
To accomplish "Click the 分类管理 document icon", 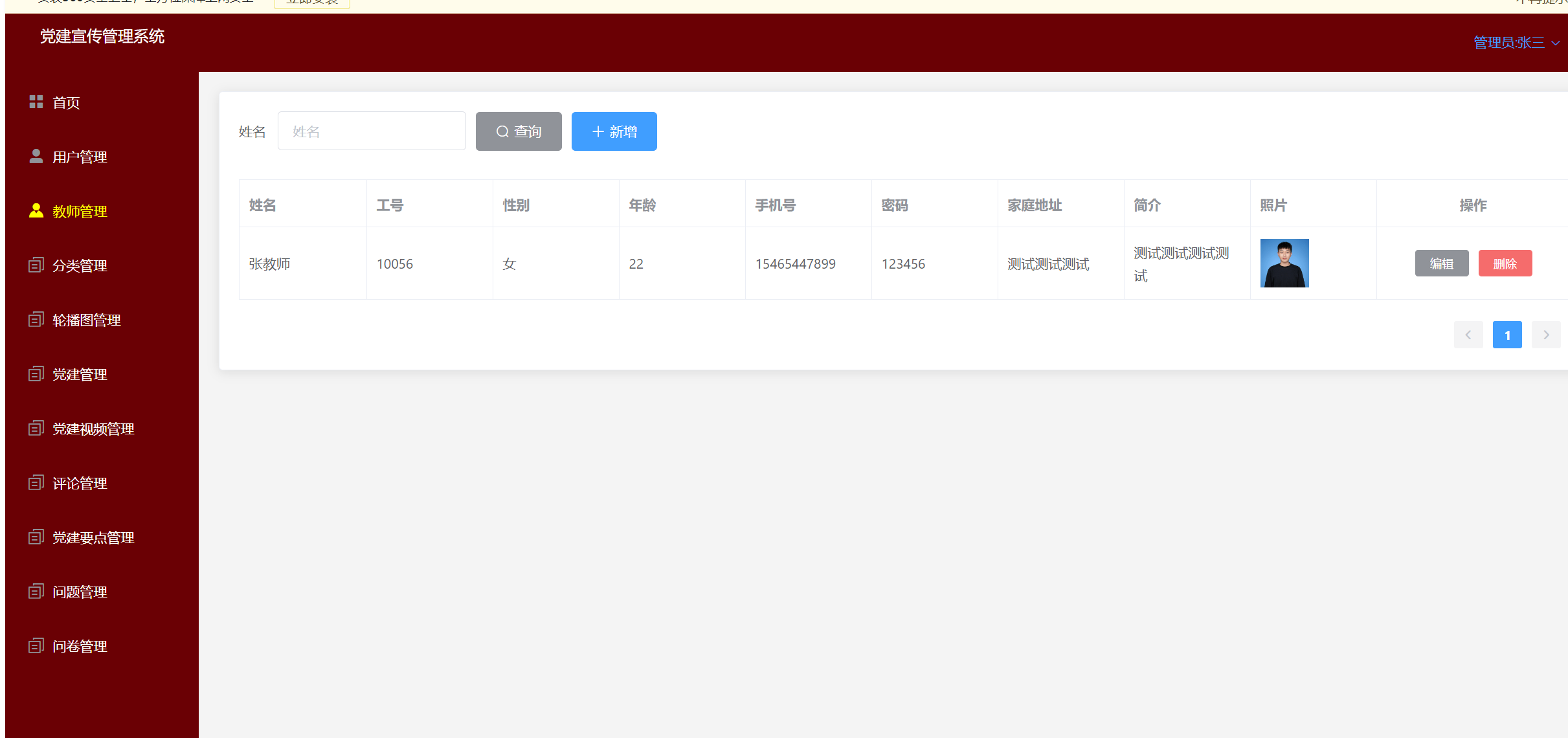I will (x=36, y=265).
